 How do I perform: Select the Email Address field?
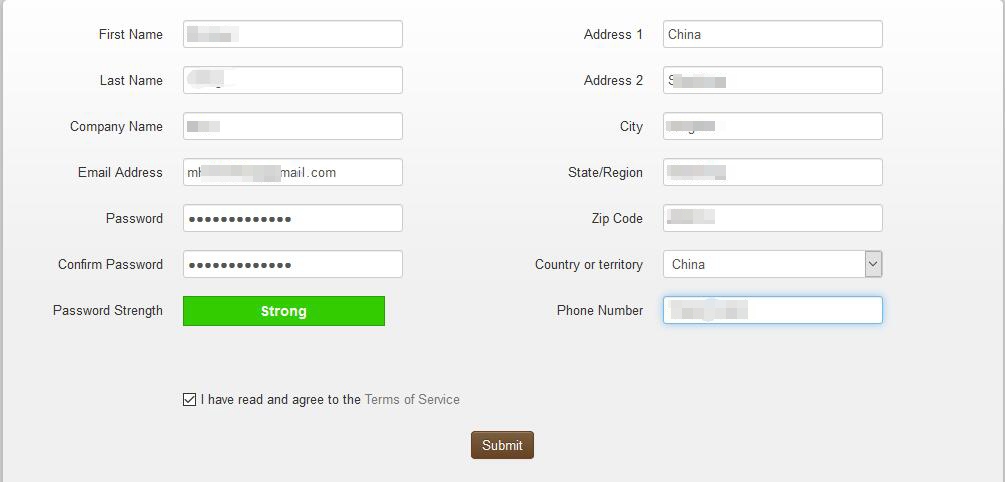(x=292, y=172)
